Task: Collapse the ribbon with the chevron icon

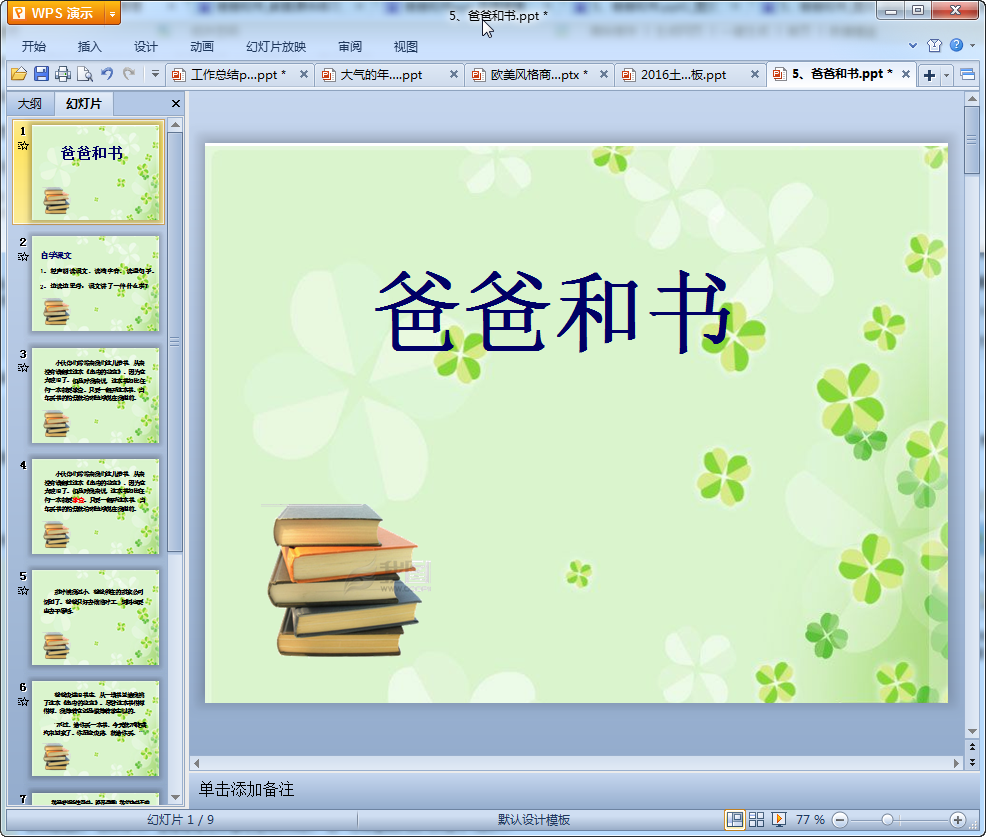Action: 913,45
